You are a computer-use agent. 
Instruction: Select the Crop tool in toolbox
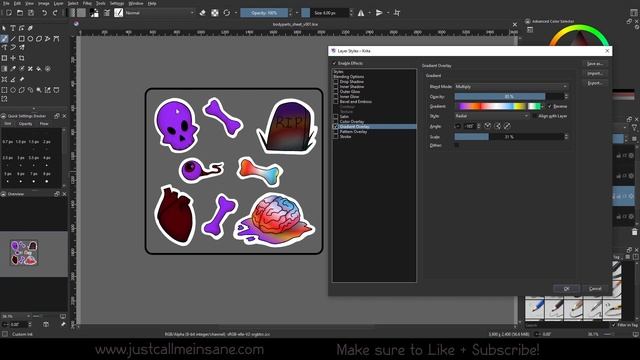pyautogui.click(x=21, y=58)
